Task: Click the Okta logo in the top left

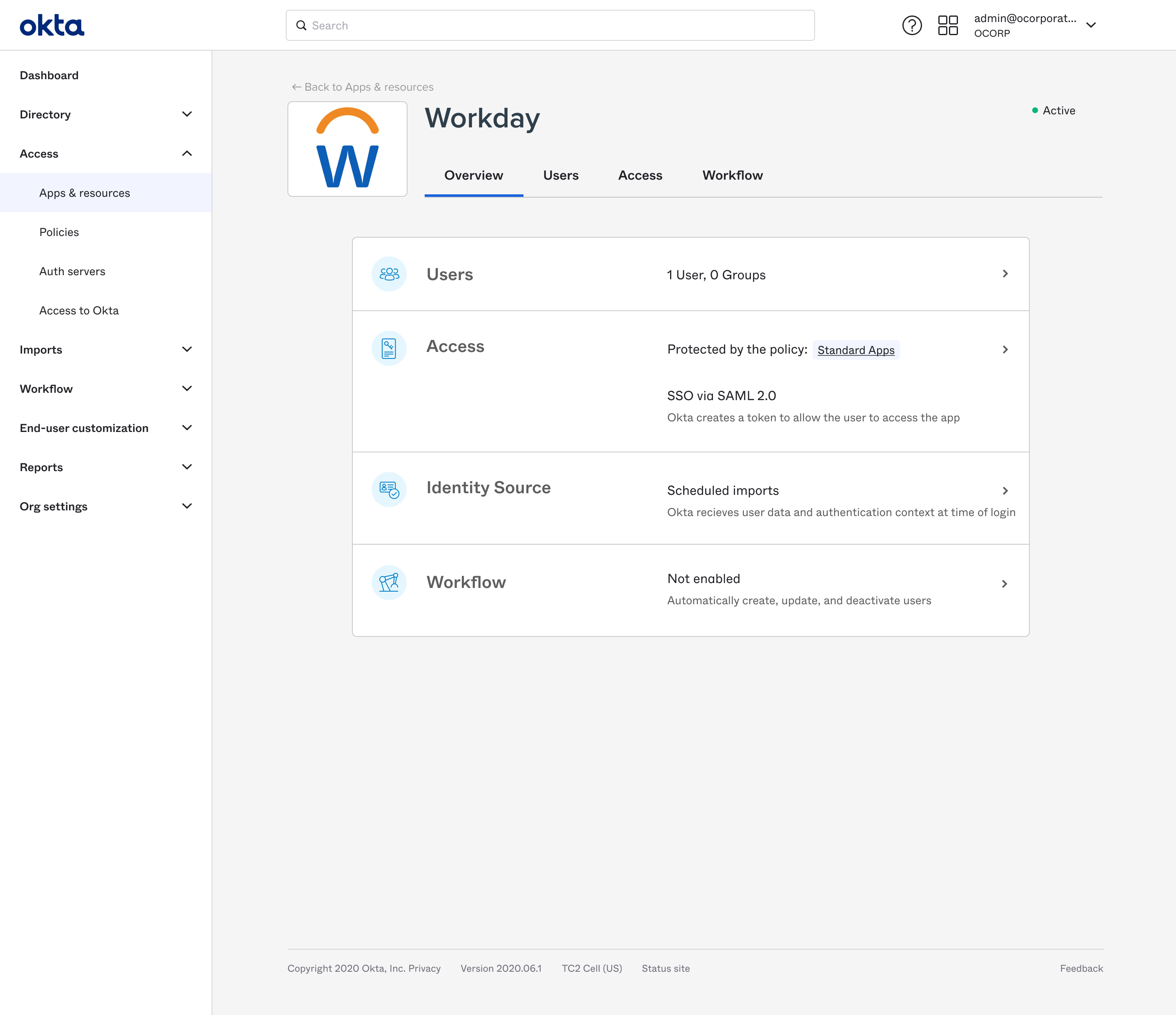Action: point(51,24)
